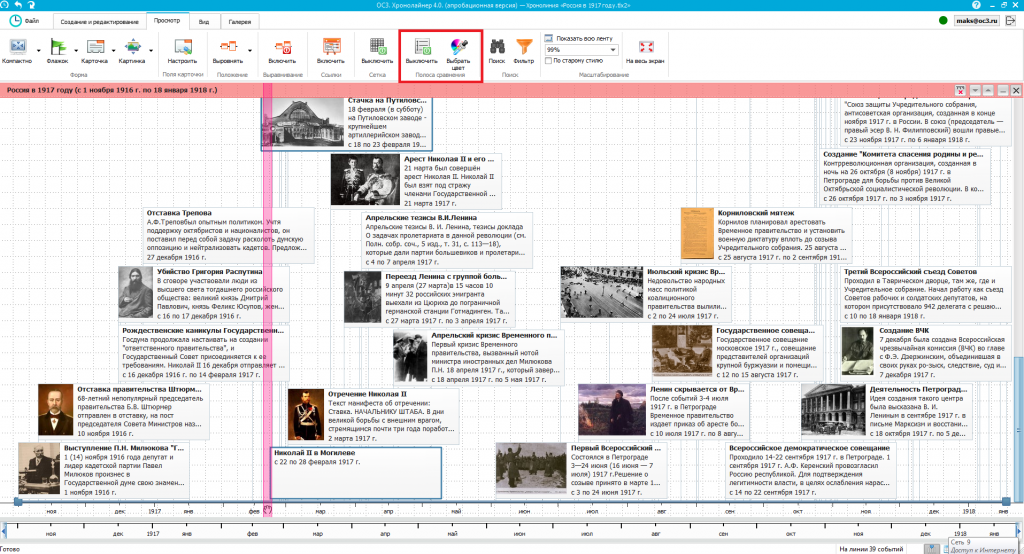This screenshot has height=554, width=1024.
Task: Open Всероссийское демократическое совещание card
Action: (x=810, y=470)
